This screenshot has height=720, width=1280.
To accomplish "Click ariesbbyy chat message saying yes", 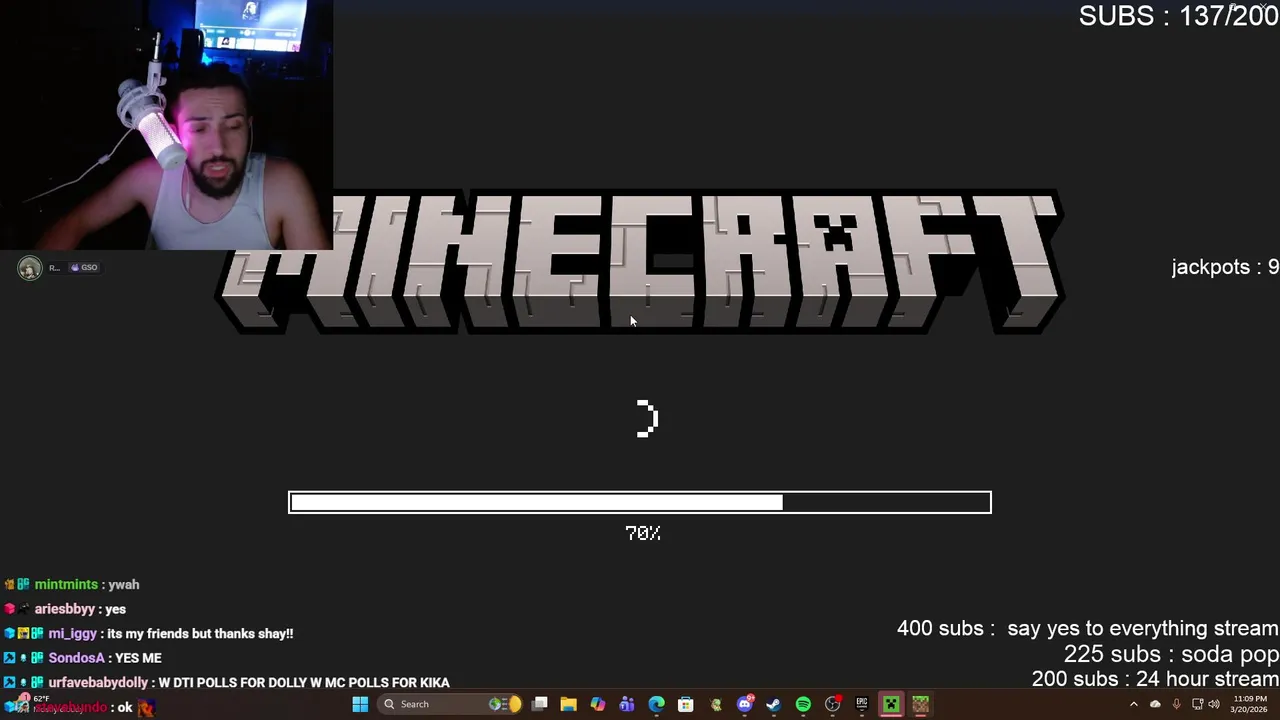I will [66, 609].
